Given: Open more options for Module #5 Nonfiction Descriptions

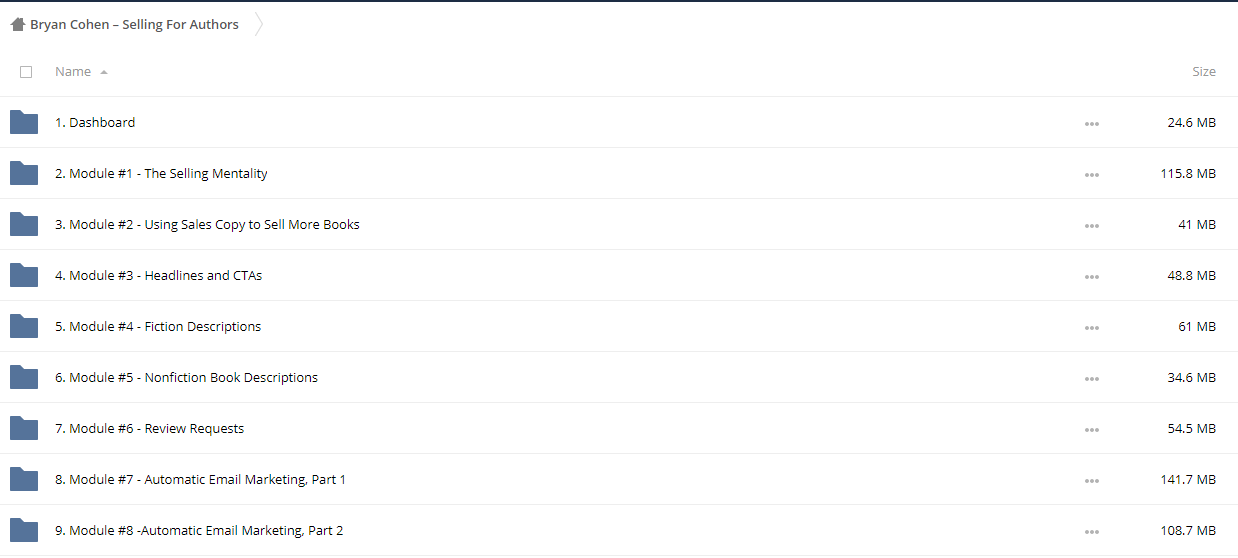Looking at the screenshot, I should [1091, 379].
